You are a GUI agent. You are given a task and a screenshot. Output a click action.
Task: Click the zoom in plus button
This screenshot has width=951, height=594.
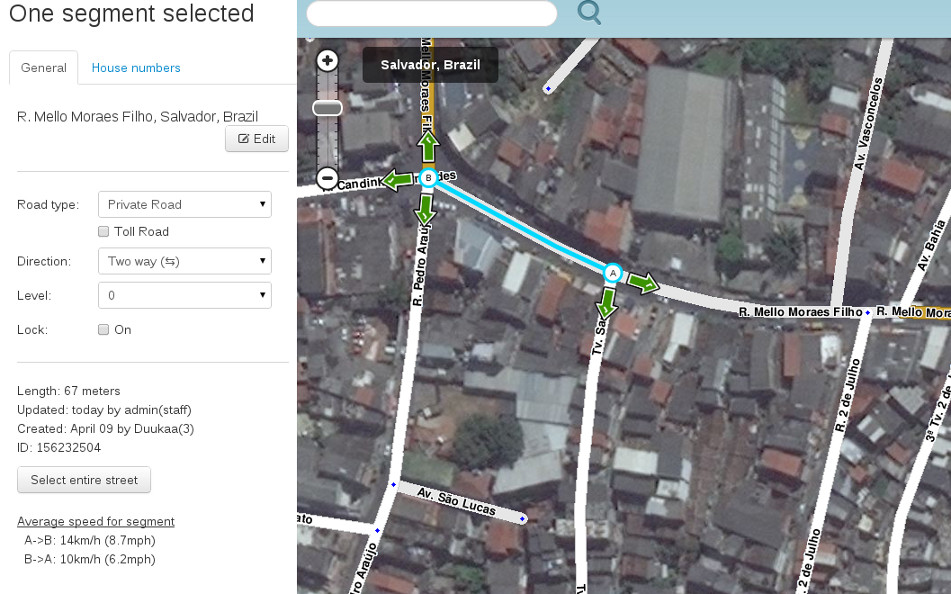pos(327,61)
